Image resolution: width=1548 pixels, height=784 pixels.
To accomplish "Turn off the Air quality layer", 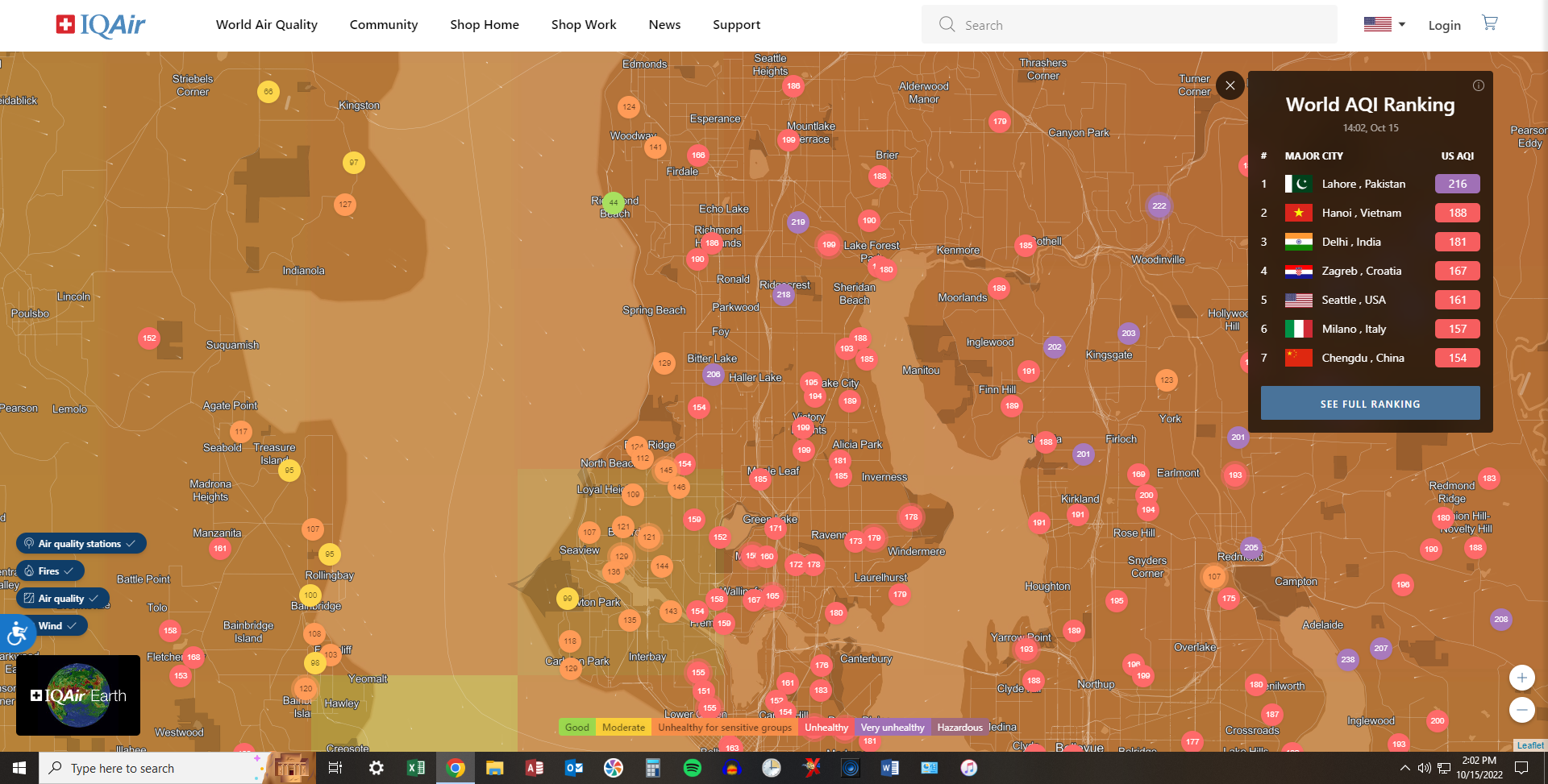I will pyautogui.click(x=62, y=599).
